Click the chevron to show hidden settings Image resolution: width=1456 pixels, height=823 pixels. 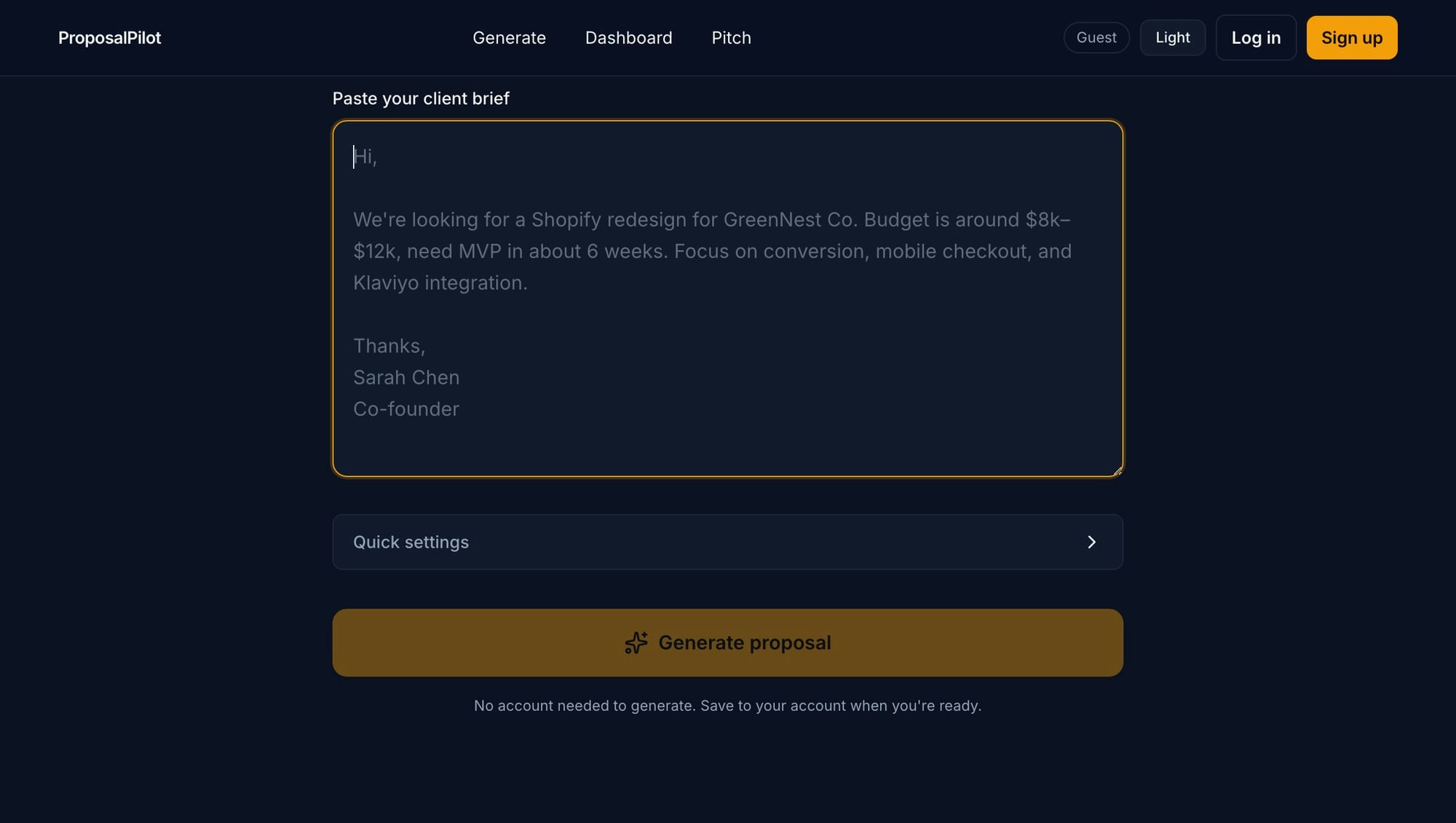[x=1092, y=542]
